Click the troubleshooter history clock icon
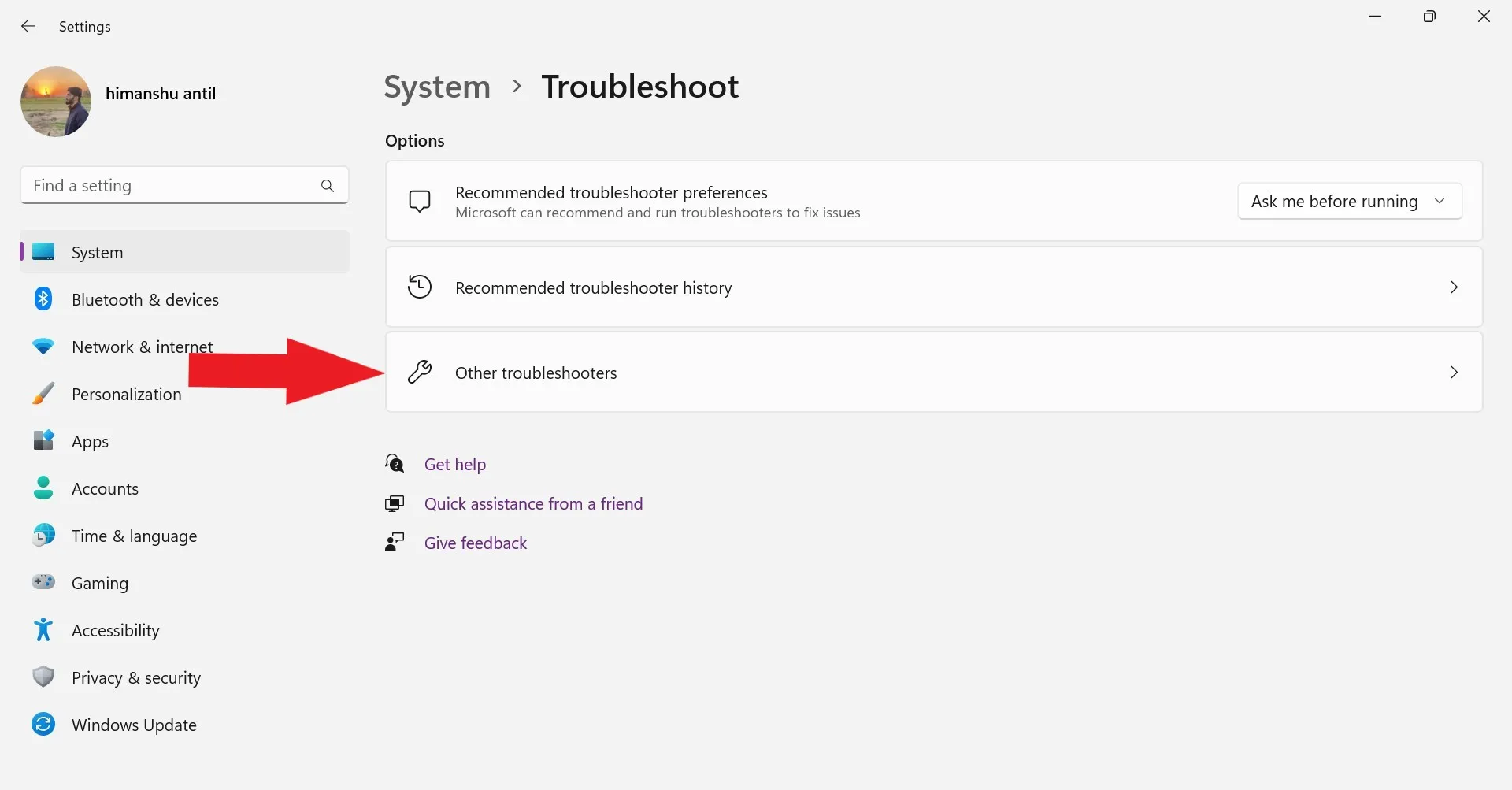This screenshot has height=790, width=1512. (x=420, y=287)
